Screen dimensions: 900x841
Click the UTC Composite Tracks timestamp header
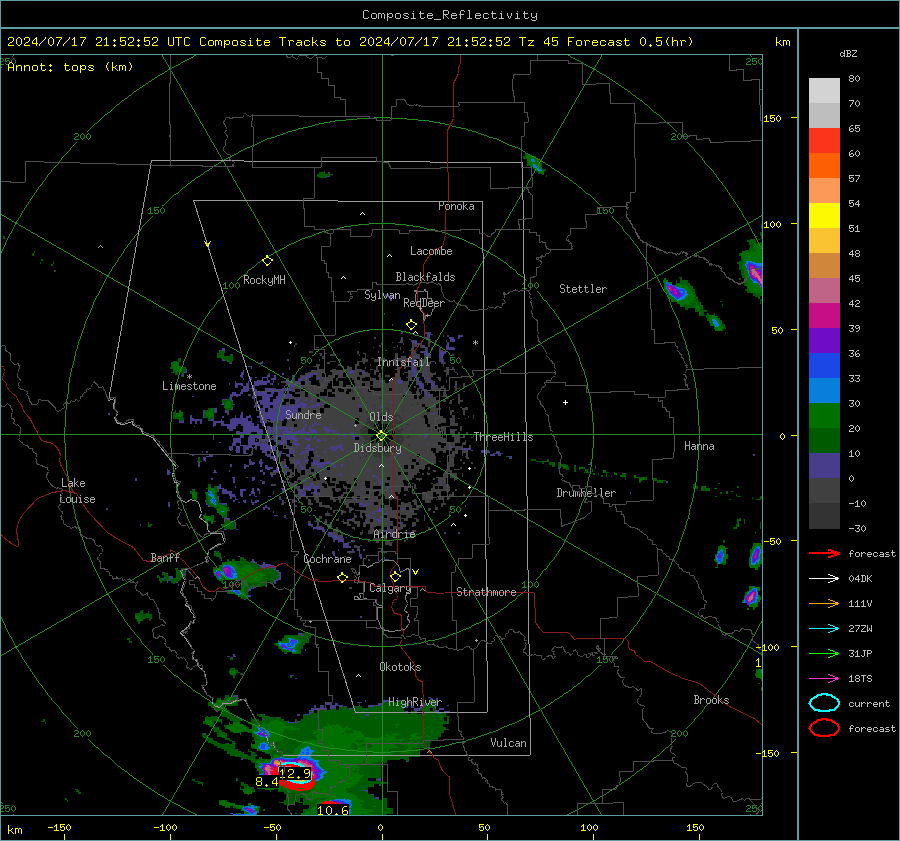pos(350,42)
